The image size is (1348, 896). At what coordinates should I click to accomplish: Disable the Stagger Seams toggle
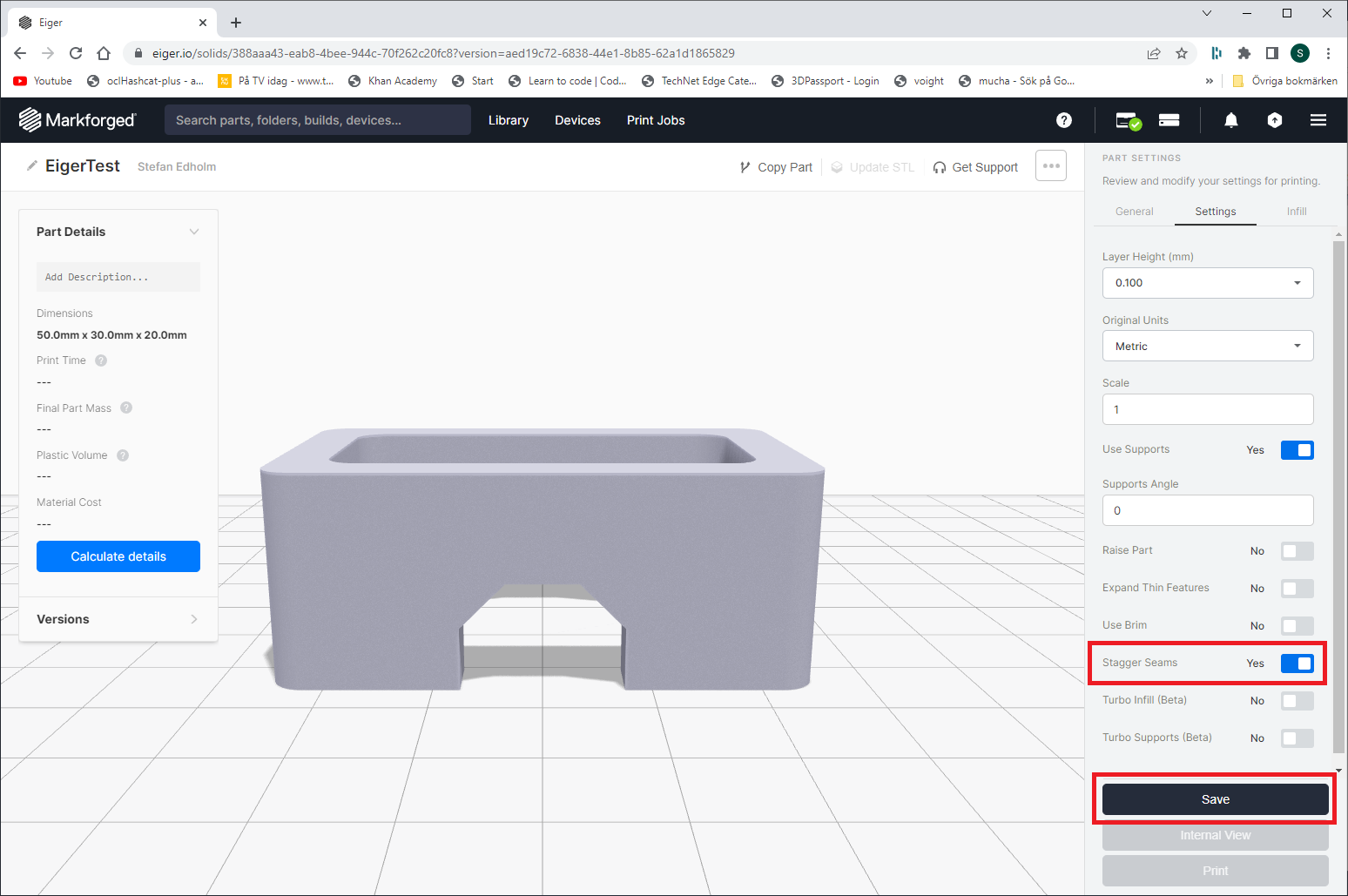click(1297, 664)
